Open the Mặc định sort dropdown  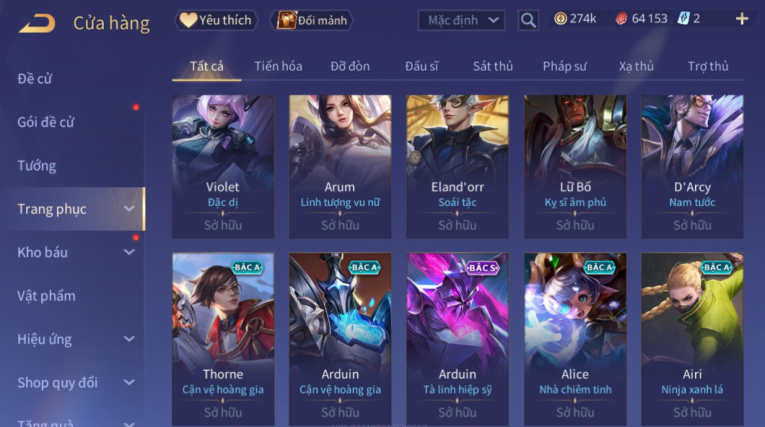tap(462, 20)
